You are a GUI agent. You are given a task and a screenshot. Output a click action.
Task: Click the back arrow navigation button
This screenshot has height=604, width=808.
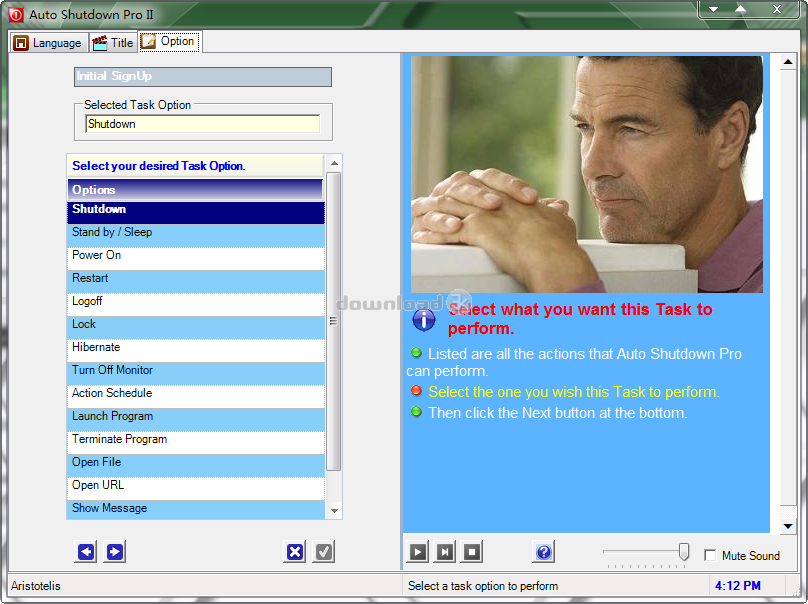(87, 552)
